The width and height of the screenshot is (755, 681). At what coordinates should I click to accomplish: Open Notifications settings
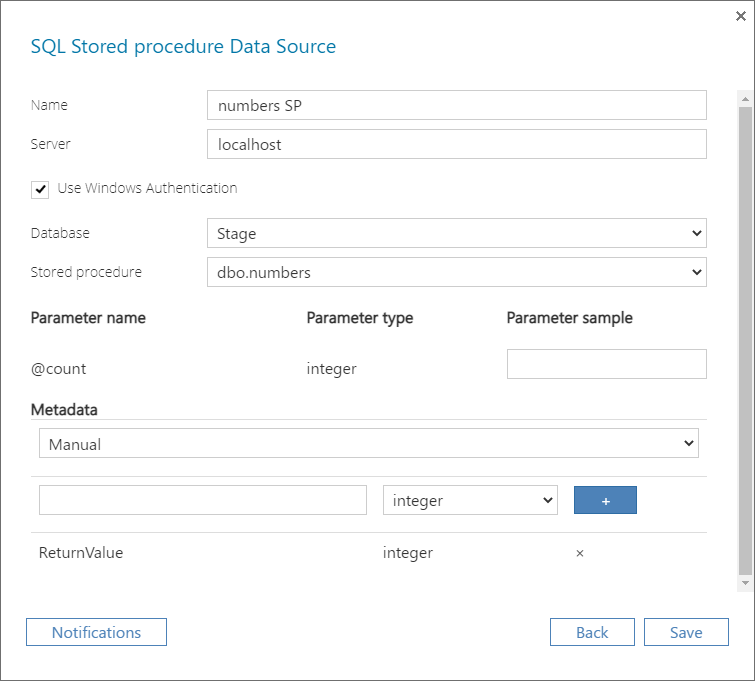pyautogui.click(x=96, y=632)
